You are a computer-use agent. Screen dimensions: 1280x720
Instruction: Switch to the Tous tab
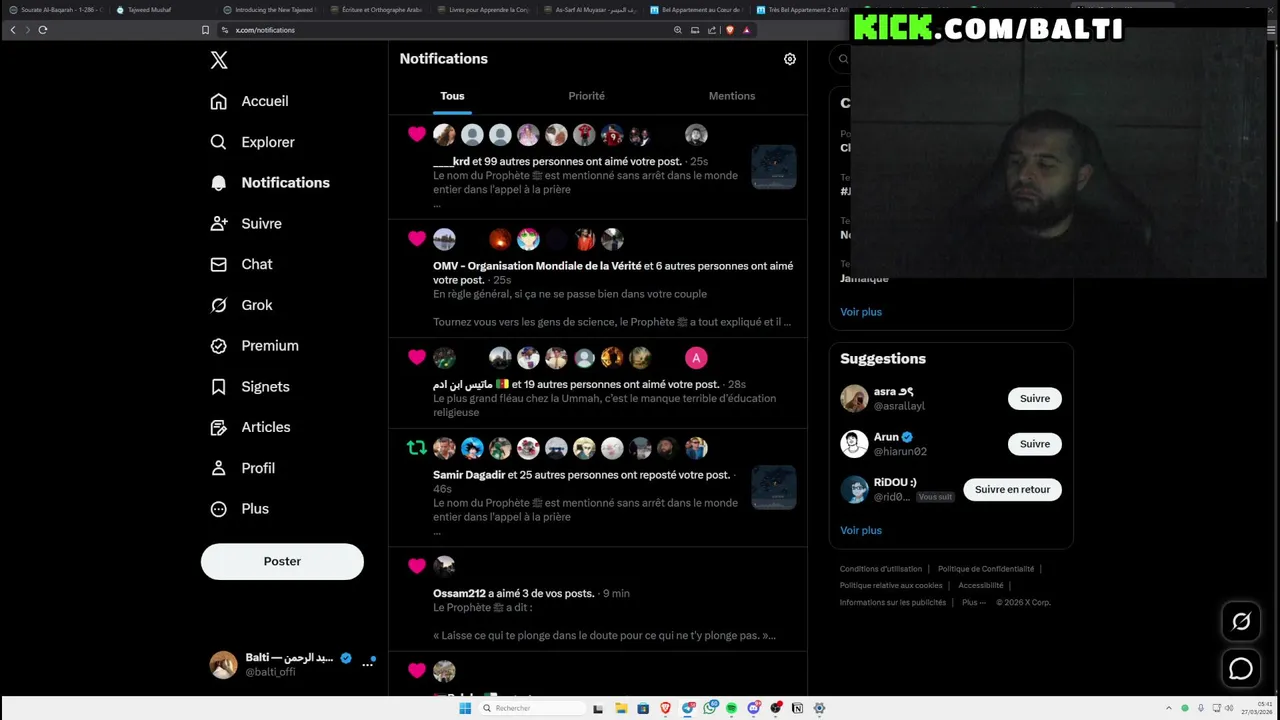pos(452,96)
